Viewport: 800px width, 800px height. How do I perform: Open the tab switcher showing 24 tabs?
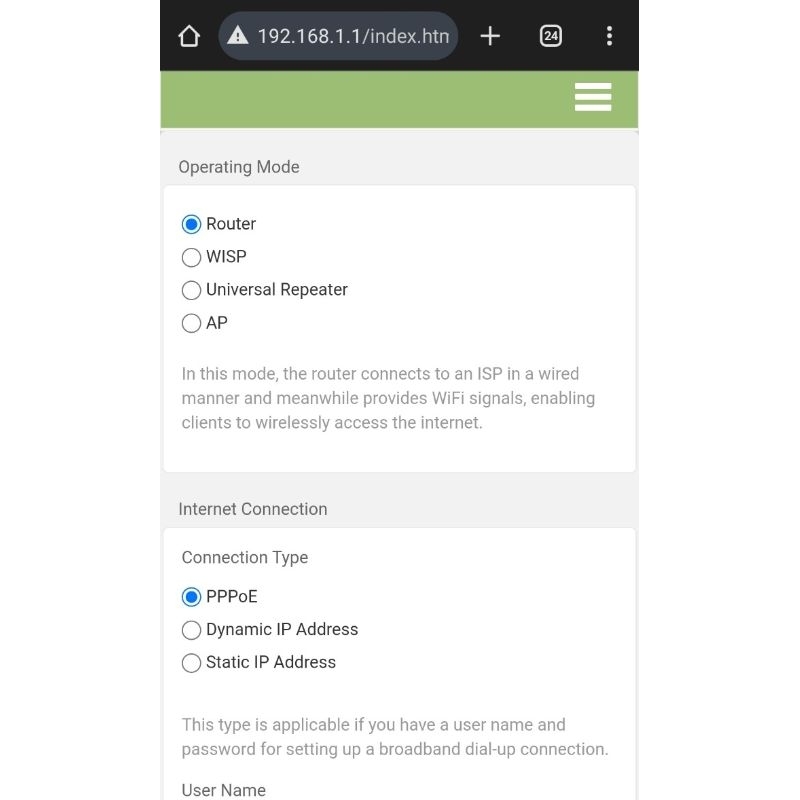(550, 37)
